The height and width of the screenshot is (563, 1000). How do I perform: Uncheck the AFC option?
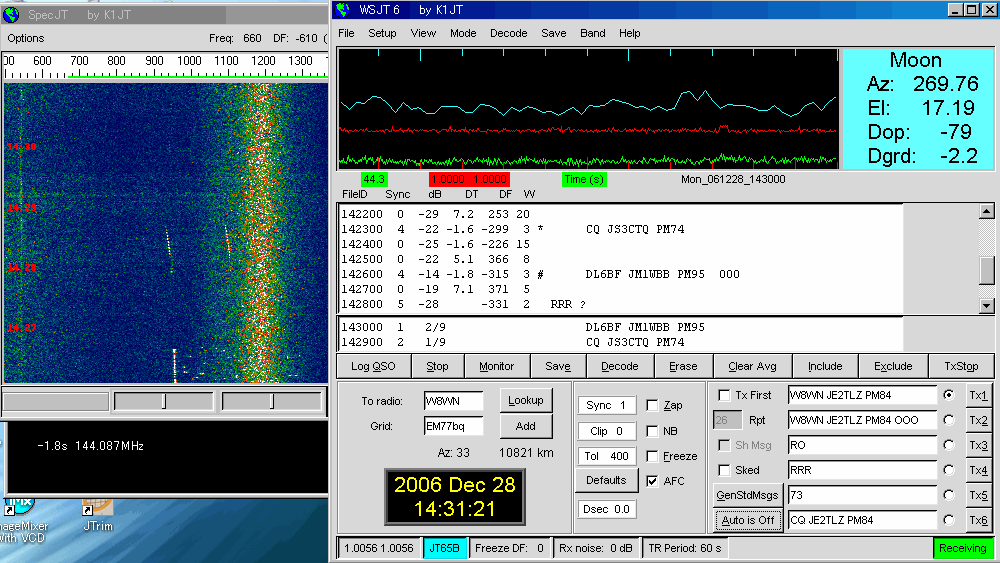click(x=652, y=481)
